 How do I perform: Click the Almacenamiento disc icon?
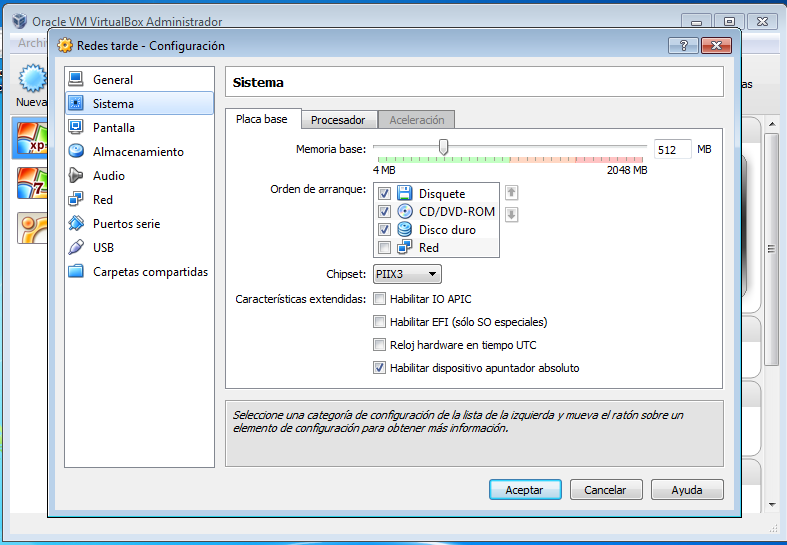76,151
